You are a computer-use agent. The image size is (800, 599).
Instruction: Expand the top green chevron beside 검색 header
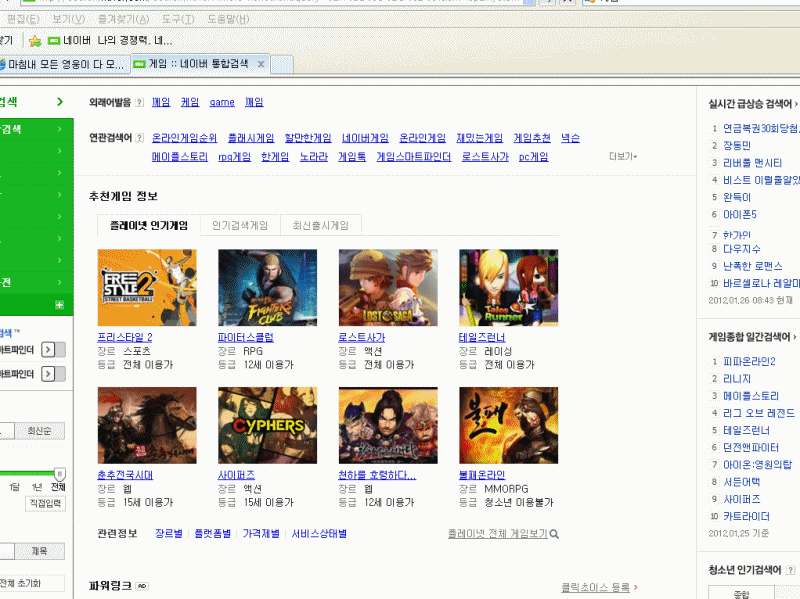60,102
